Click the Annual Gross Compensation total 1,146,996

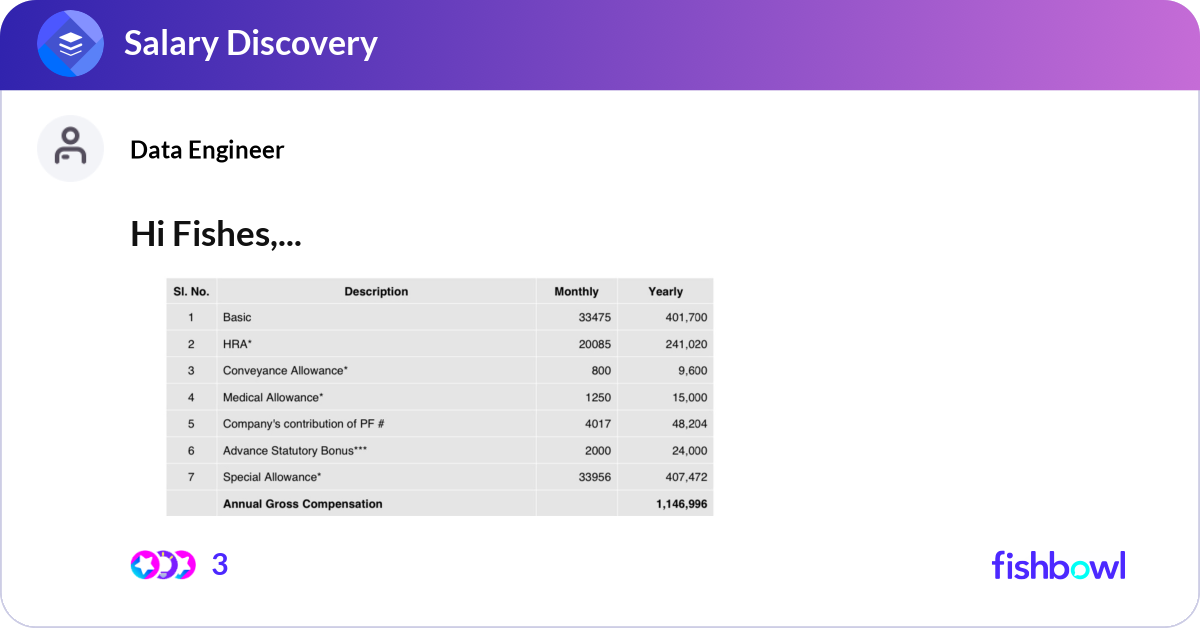(x=681, y=504)
